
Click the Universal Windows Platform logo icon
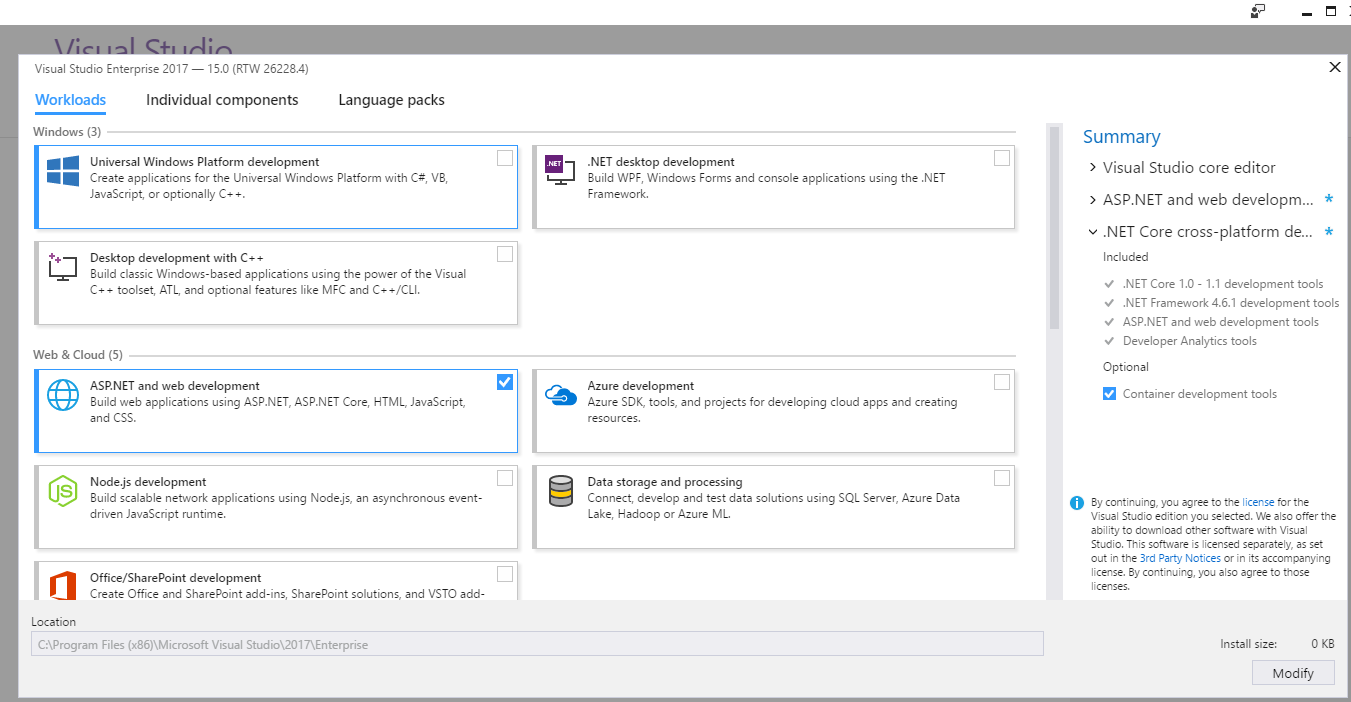pyautogui.click(x=63, y=171)
